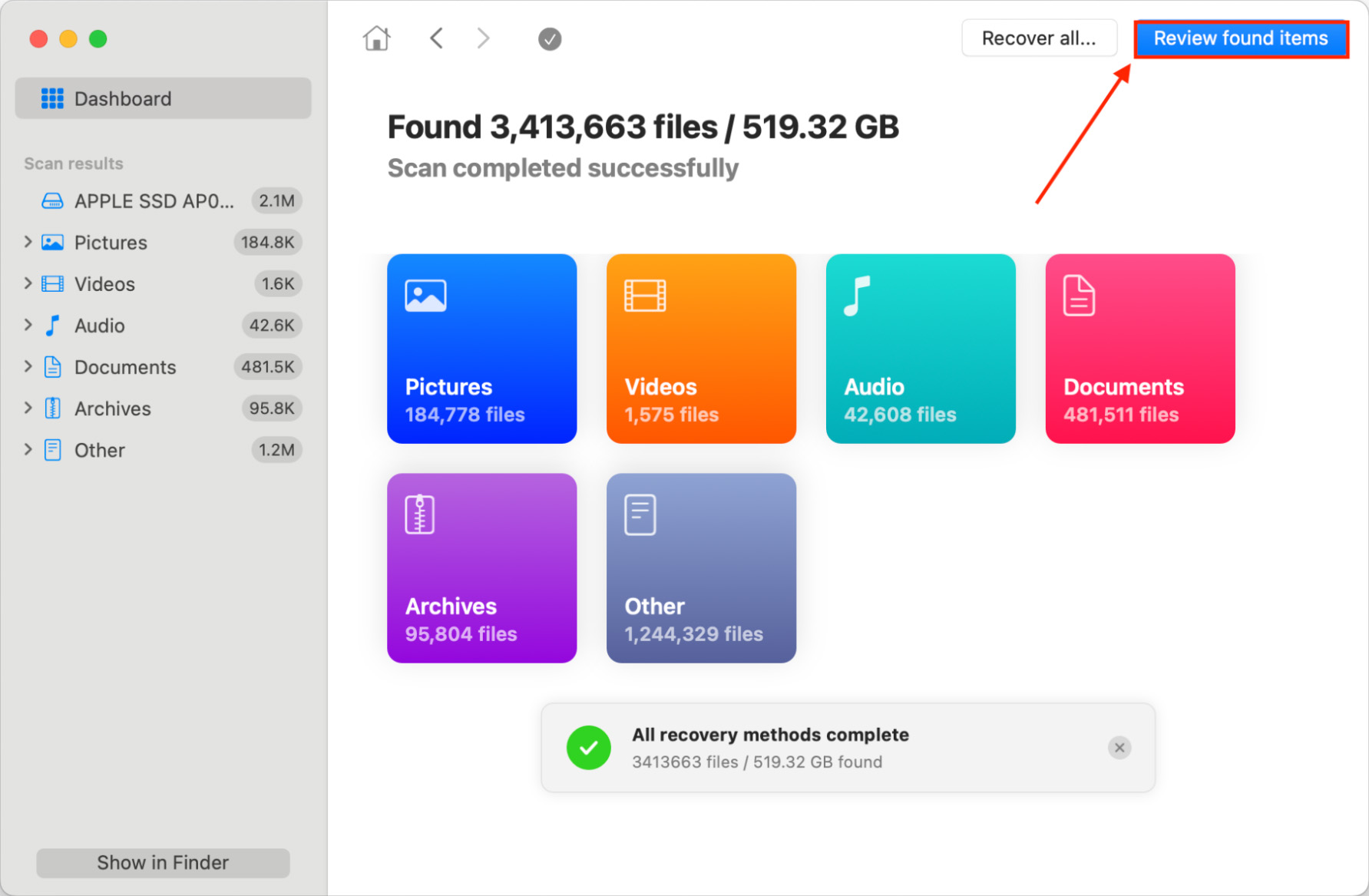The width and height of the screenshot is (1369, 896).
Task: Expand the Pictures tree item
Action: click(28, 242)
